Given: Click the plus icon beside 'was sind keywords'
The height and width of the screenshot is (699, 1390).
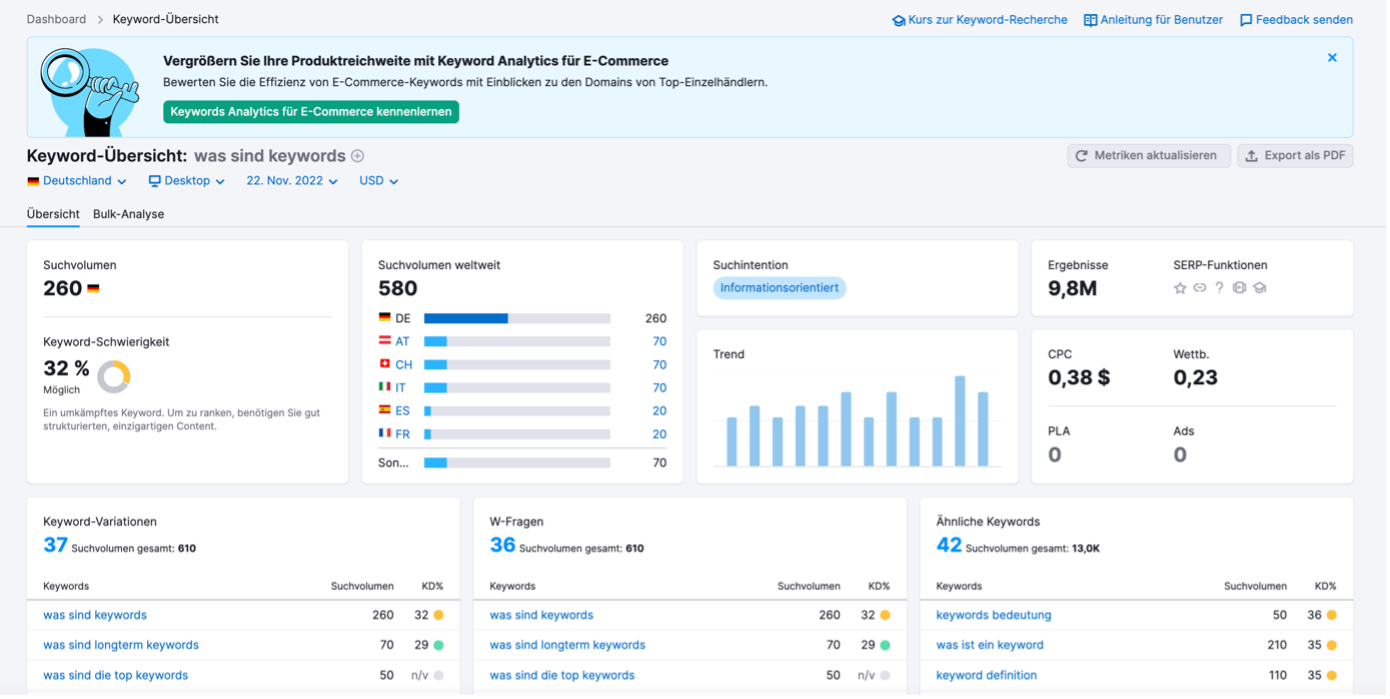Looking at the screenshot, I should coord(358,156).
